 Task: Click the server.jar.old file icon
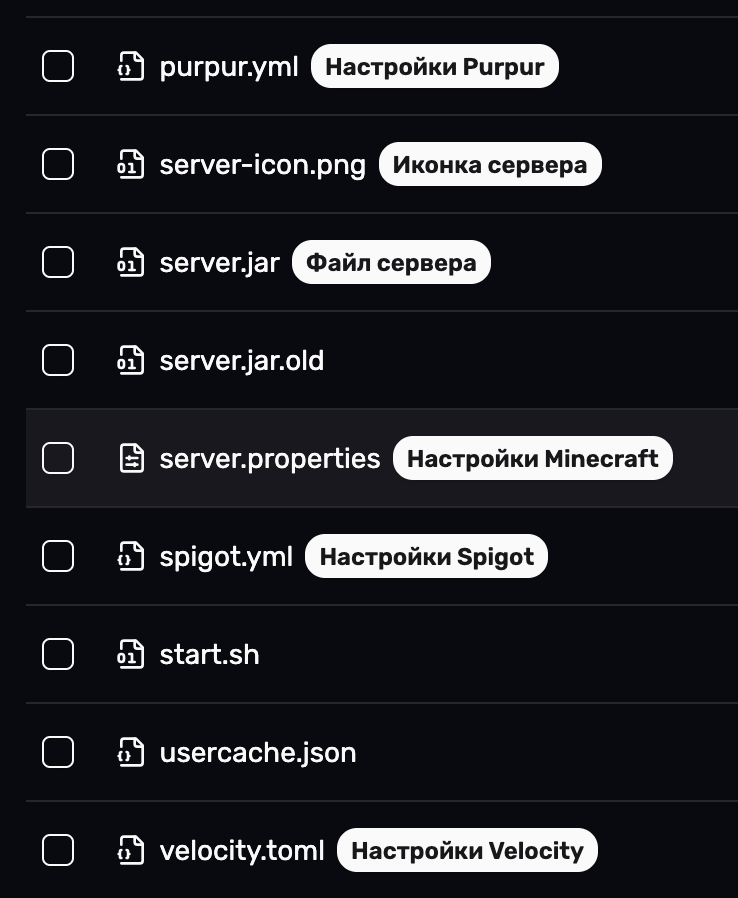coord(131,361)
